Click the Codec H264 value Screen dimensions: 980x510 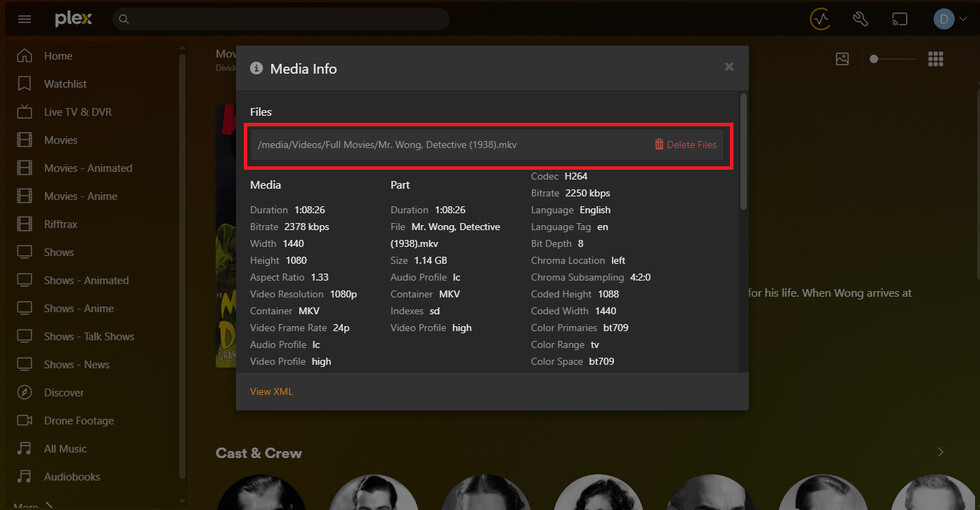[x=576, y=176]
